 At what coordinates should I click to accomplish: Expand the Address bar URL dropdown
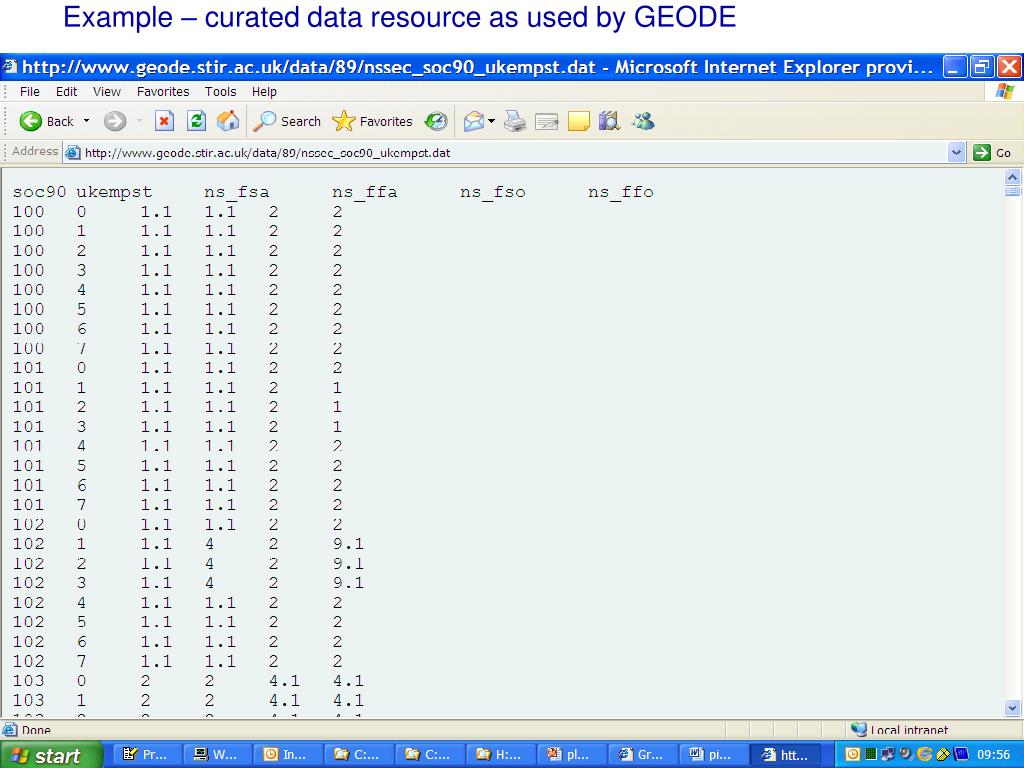[x=956, y=153]
